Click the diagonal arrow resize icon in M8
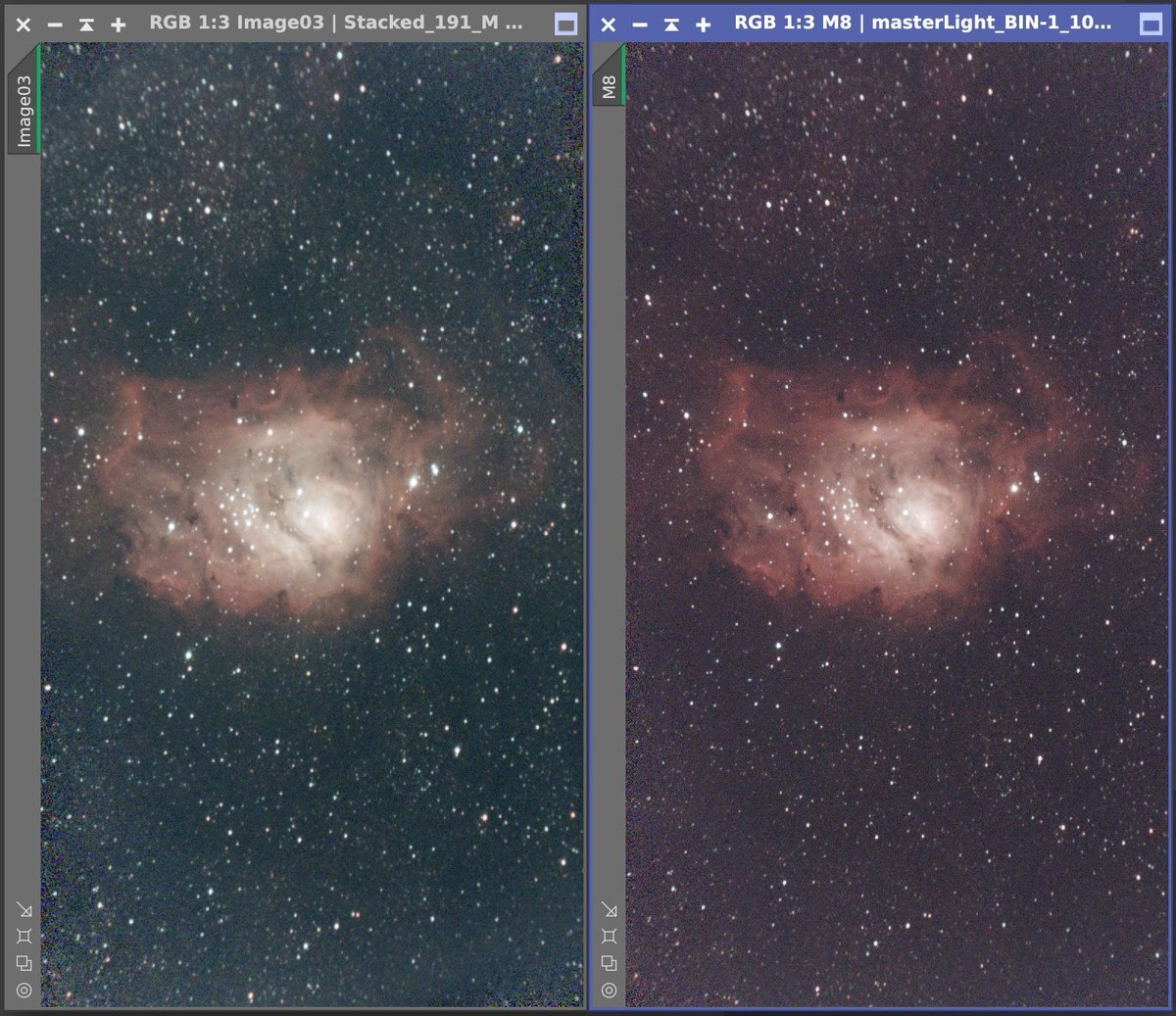The image size is (1176, 1016). [609, 910]
